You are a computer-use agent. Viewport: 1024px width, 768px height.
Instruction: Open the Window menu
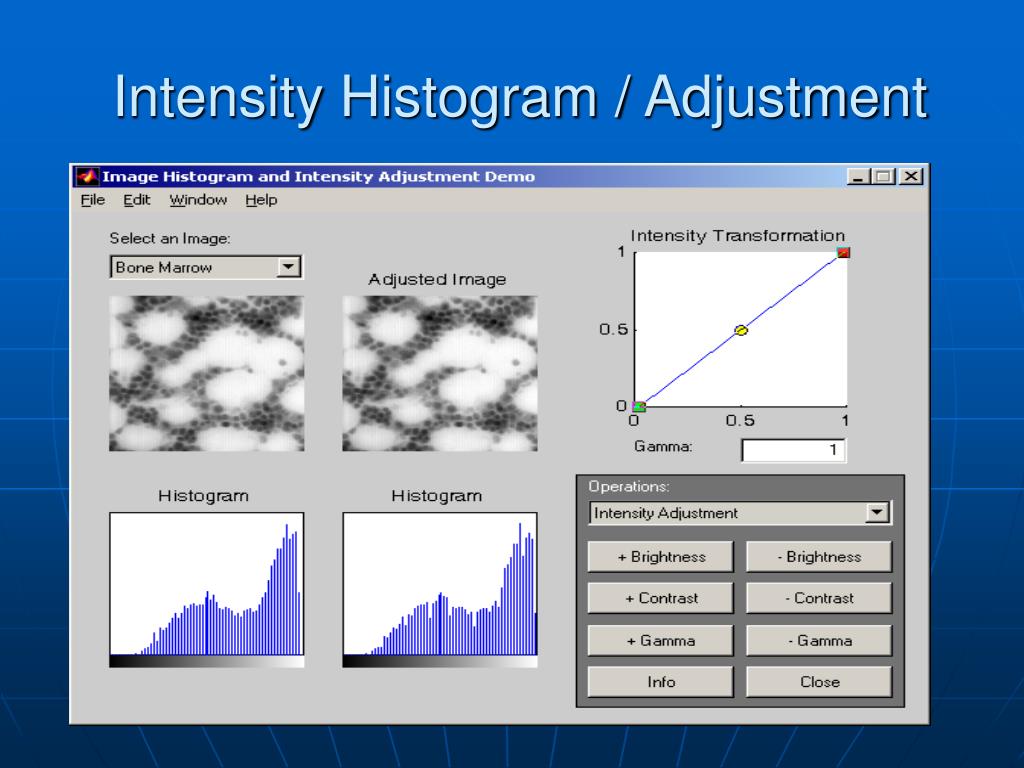(x=198, y=200)
